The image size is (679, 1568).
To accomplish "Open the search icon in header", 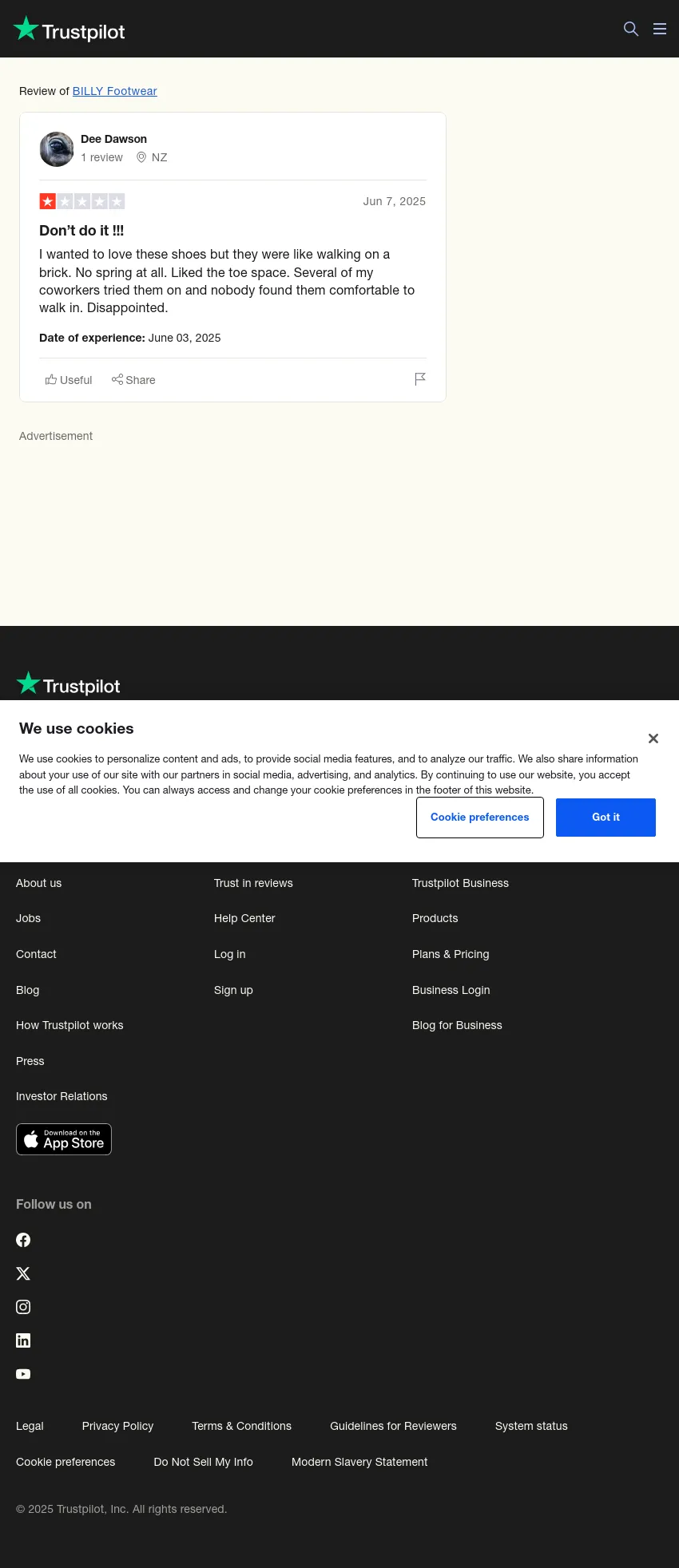I will [x=631, y=29].
